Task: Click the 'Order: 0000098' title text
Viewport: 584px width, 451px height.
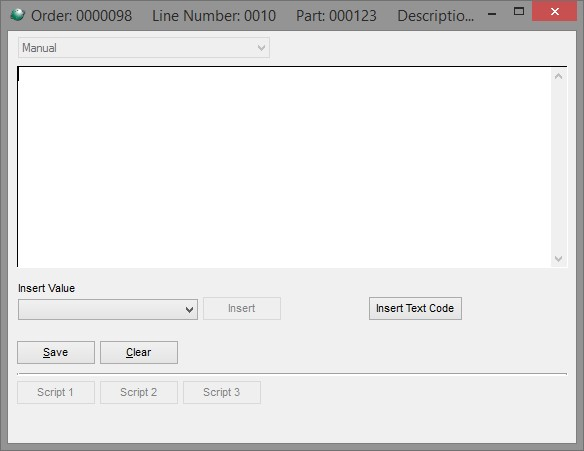Action: (x=82, y=16)
